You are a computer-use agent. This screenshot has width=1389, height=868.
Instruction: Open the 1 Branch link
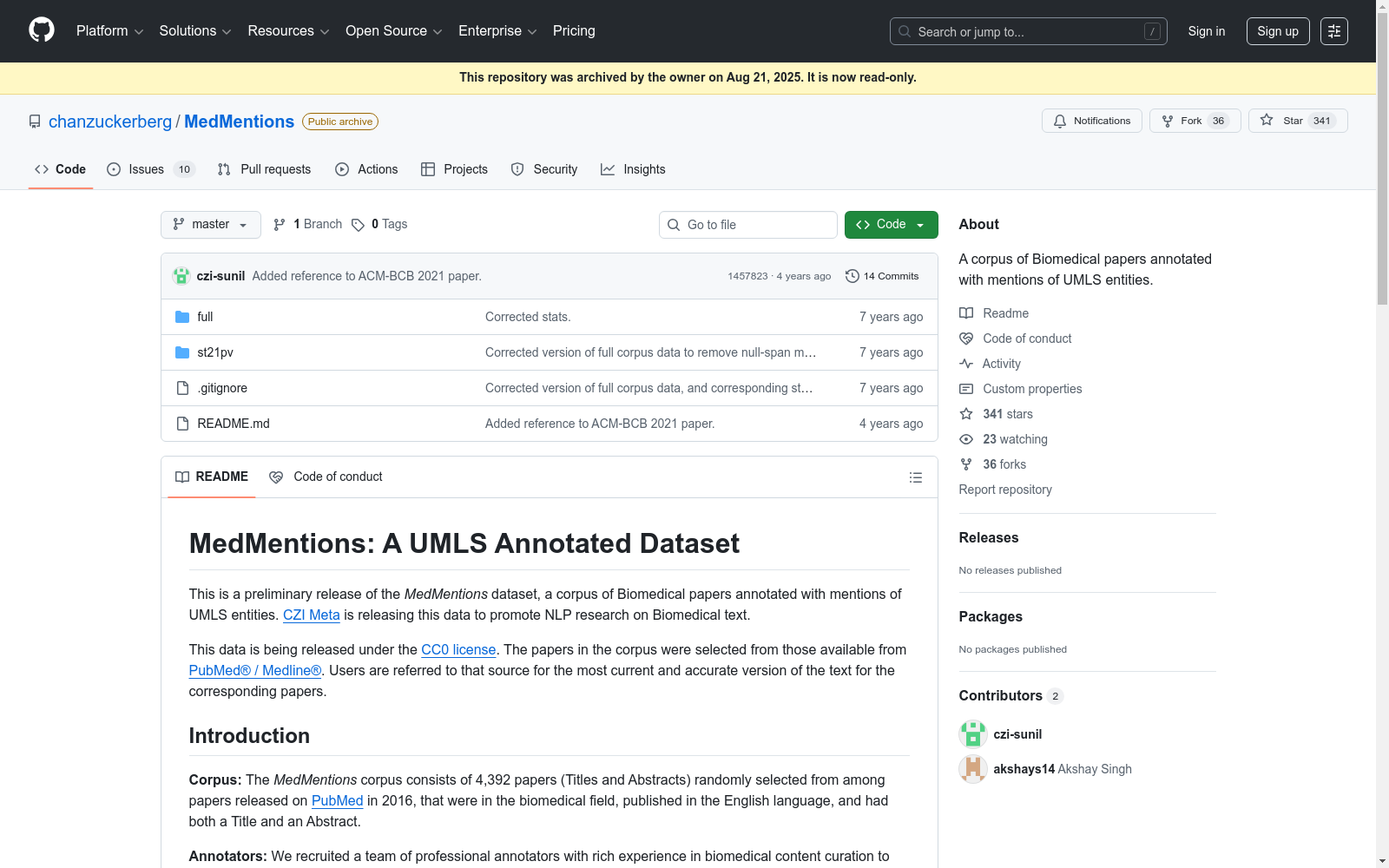click(x=308, y=224)
